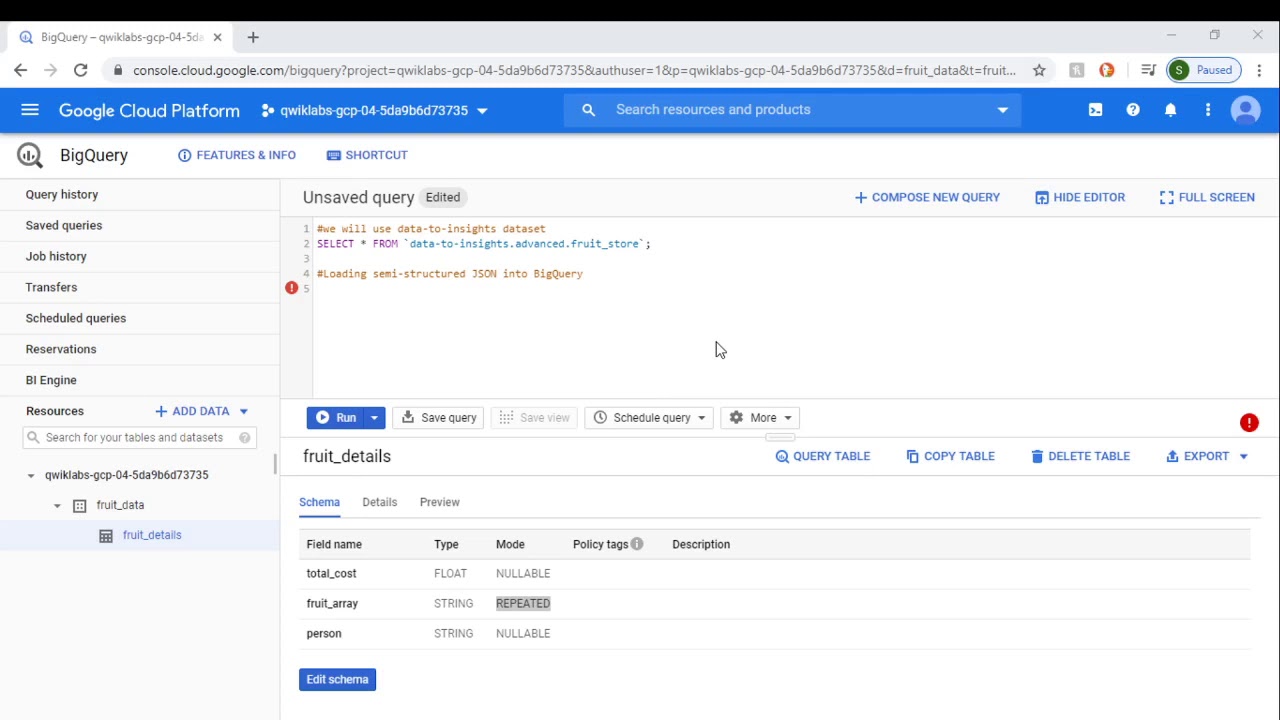Open Google Cloud help
The height and width of the screenshot is (720, 1280).
click(1133, 110)
